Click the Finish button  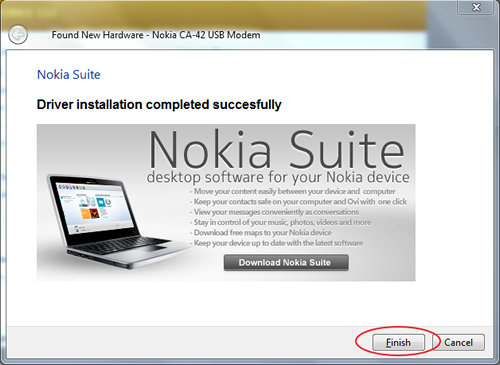[x=398, y=342]
